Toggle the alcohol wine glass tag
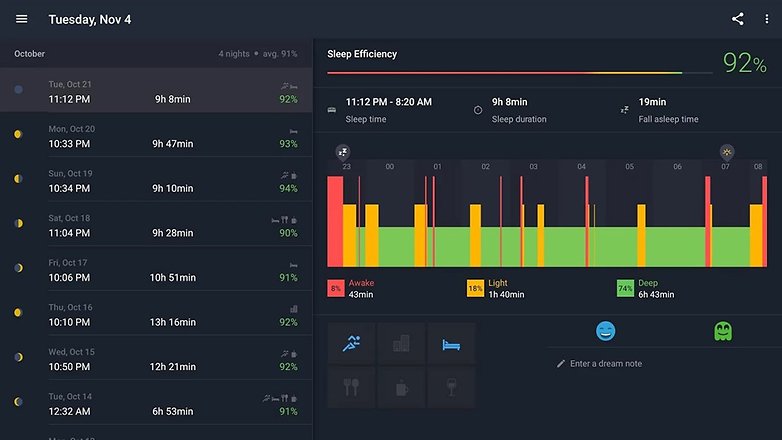This screenshot has width=782, height=440. [x=451, y=387]
